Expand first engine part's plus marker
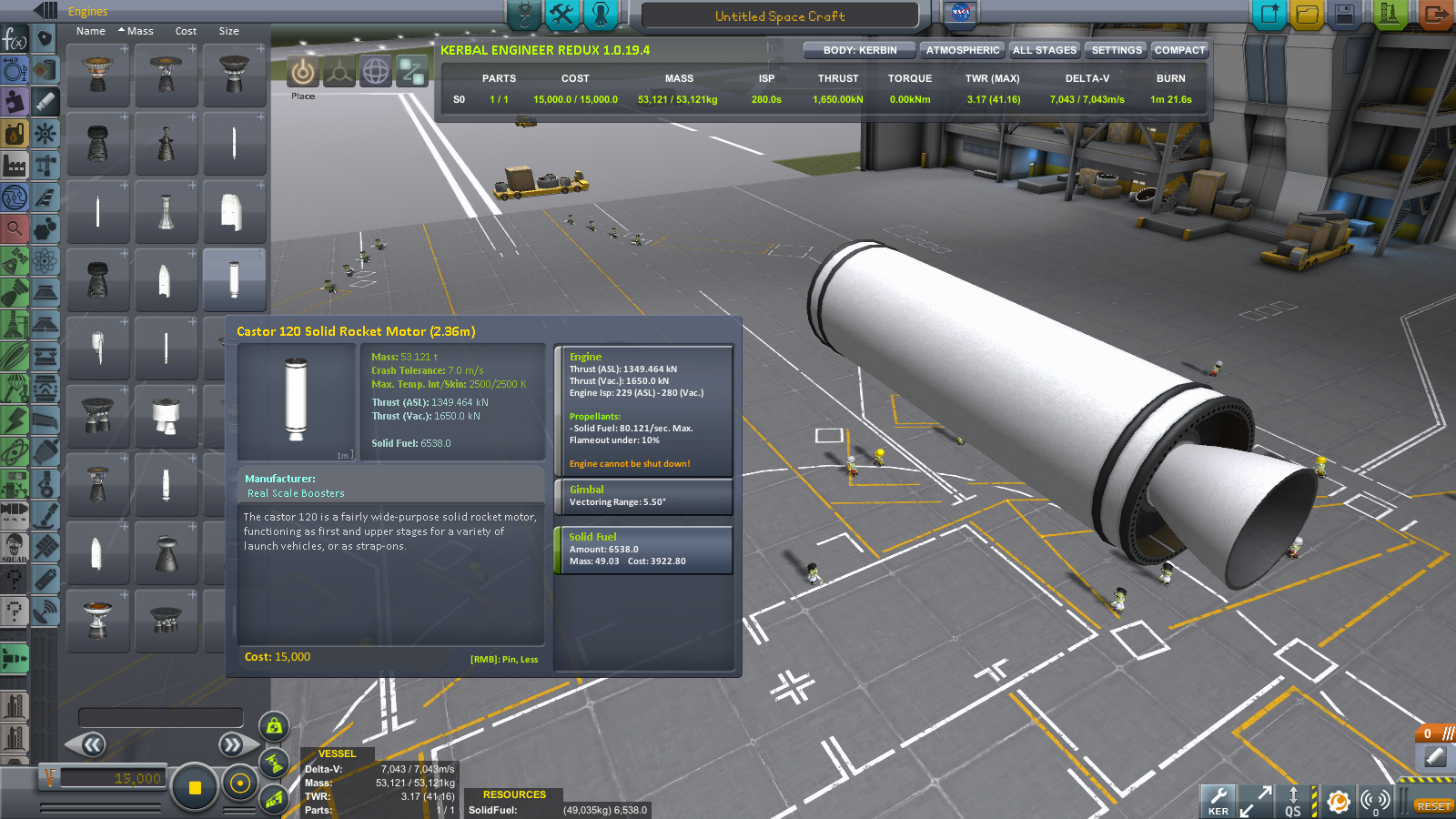 (x=125, y=49)
